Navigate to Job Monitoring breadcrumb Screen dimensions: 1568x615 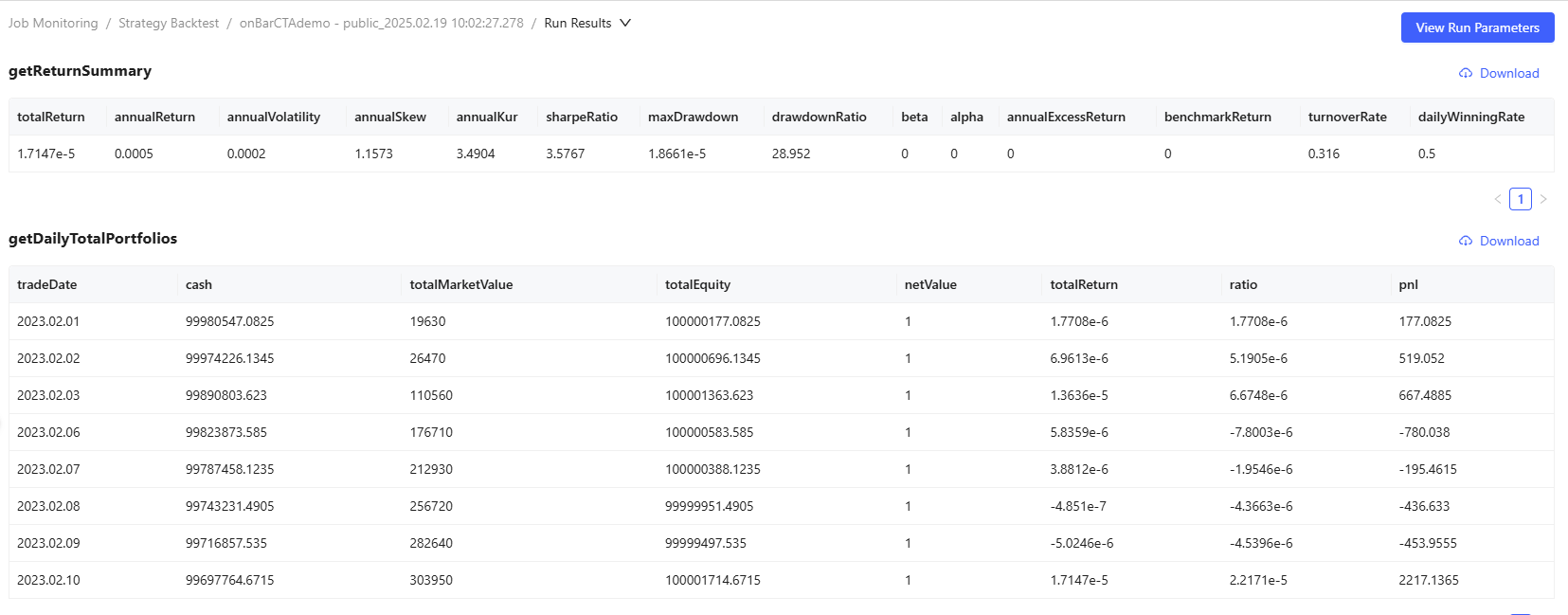(x=53, y=23)
